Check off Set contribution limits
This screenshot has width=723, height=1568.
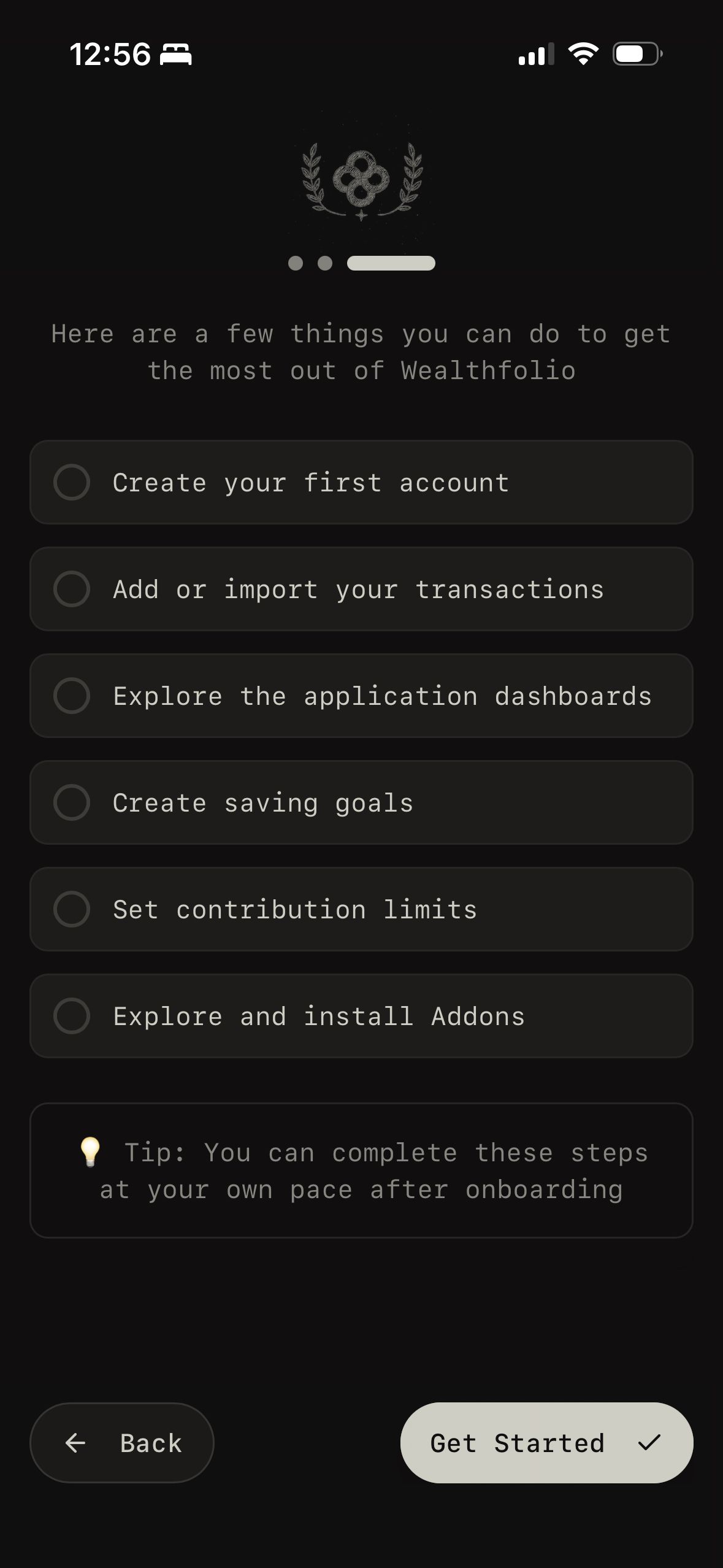(x=72, y=909)
